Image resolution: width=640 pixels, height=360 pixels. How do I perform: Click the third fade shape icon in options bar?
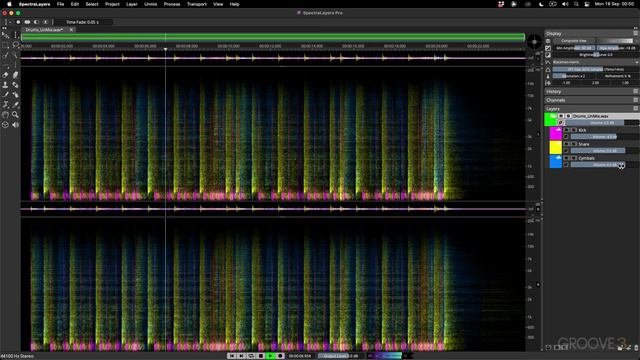click(36, 22)
